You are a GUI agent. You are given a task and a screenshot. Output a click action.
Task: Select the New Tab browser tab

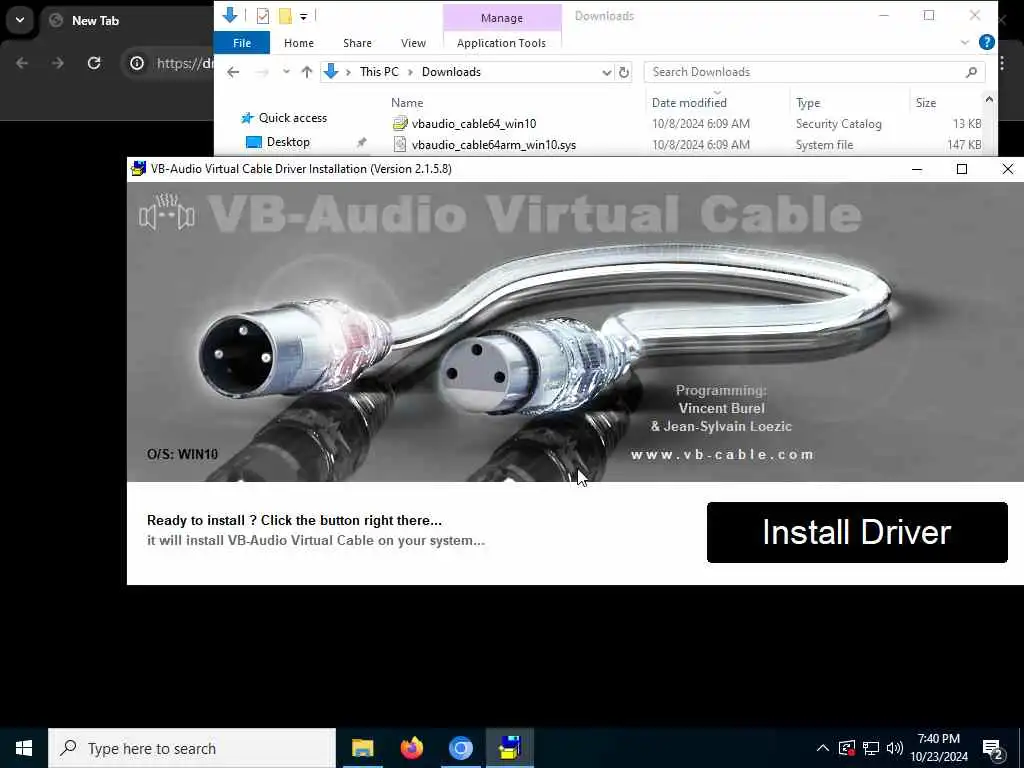95,21
